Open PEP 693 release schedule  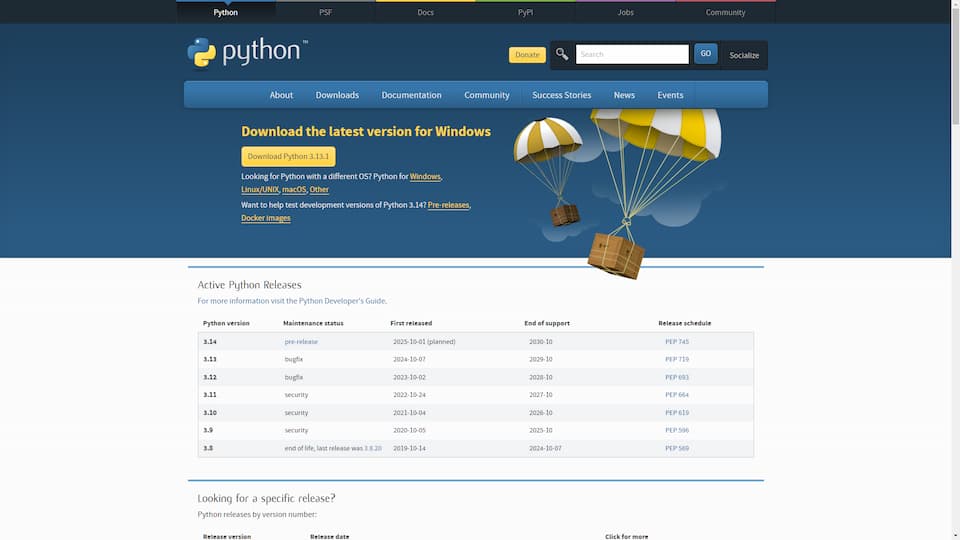677,377
